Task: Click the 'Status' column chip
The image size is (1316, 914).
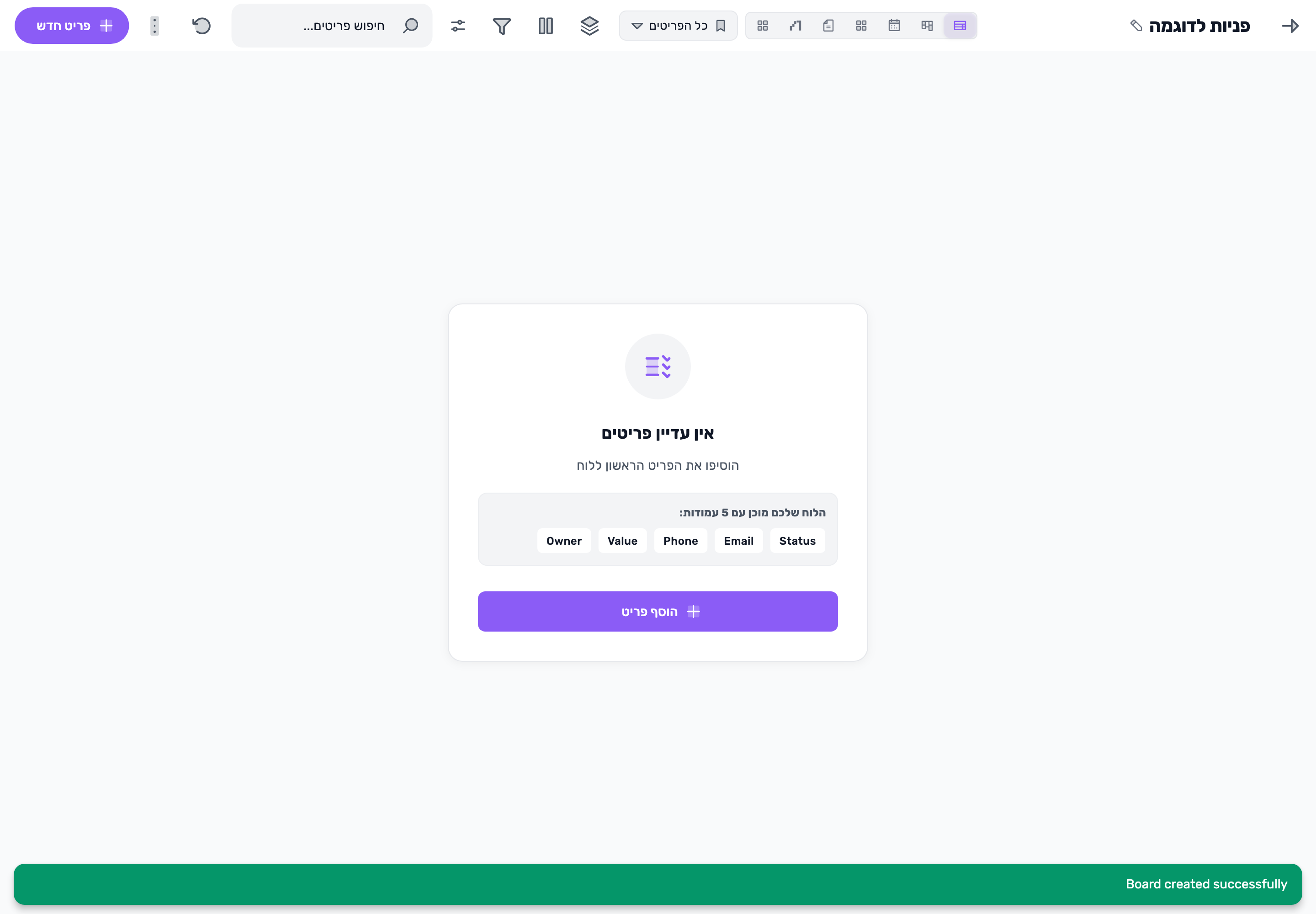Action: (x=798, y=541)
